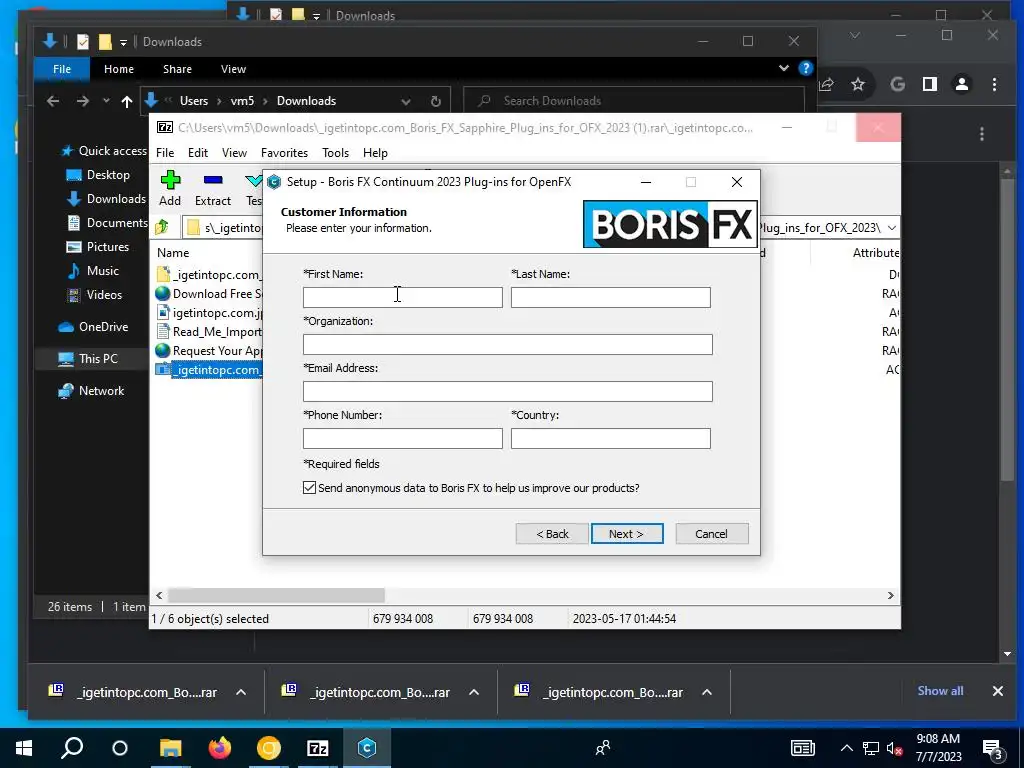Screen dimensions: 1024x768
Task: Select Request Your App row in 7-Zip
Action: [209, 351]
